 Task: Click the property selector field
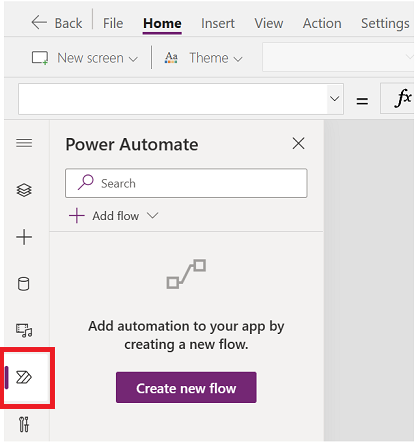click(181, 99)
